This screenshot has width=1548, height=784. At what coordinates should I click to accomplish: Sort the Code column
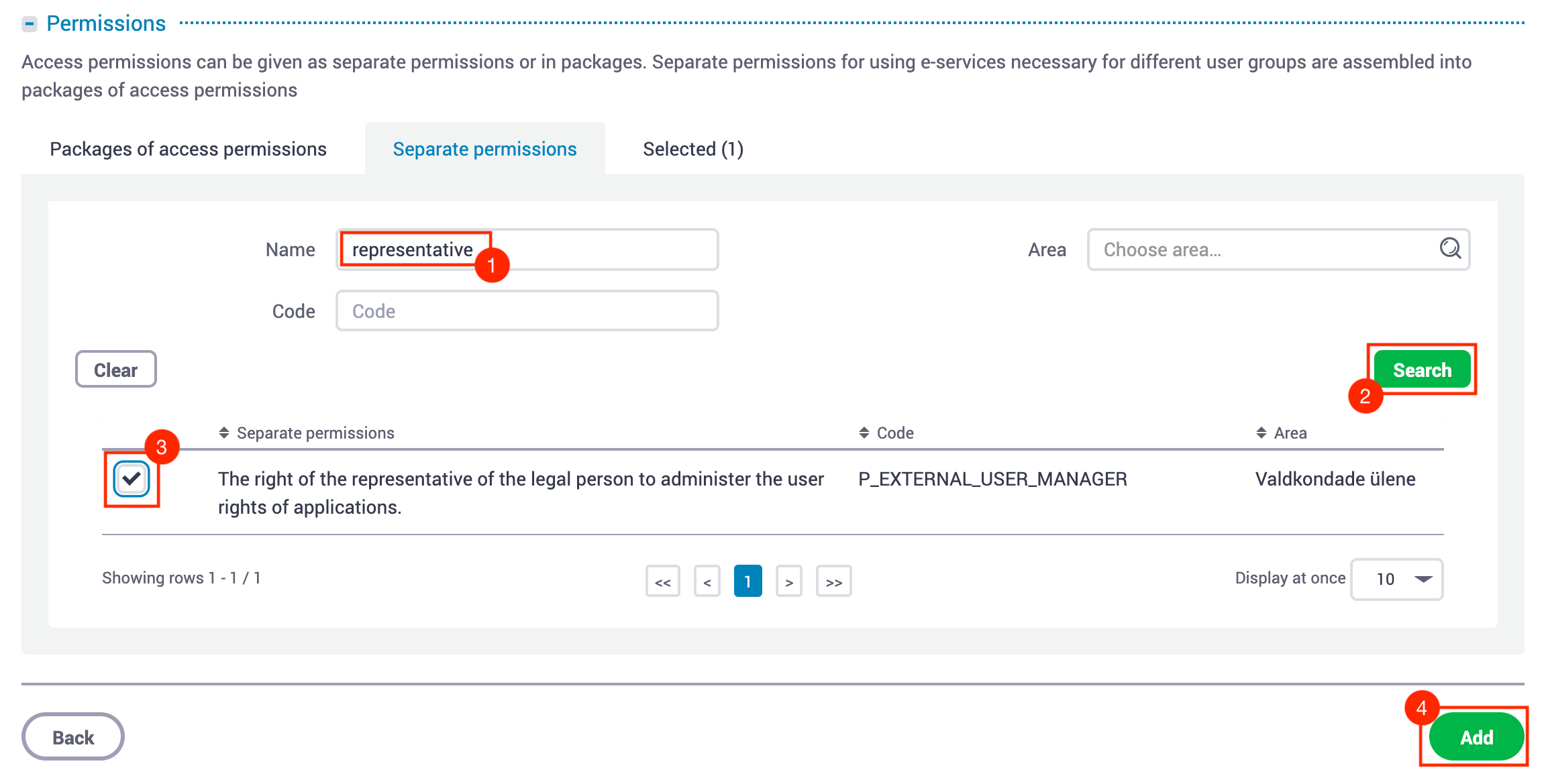pyautogui.click(x=864, y=433)
